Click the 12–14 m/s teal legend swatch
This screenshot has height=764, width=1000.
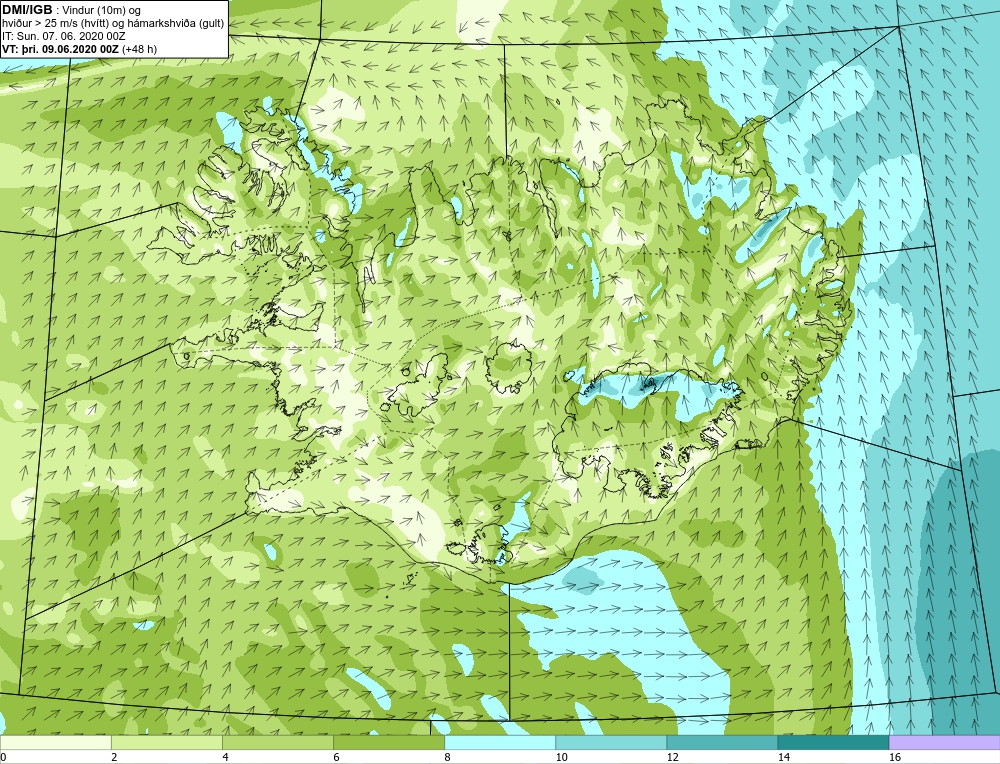coord(721,742)
